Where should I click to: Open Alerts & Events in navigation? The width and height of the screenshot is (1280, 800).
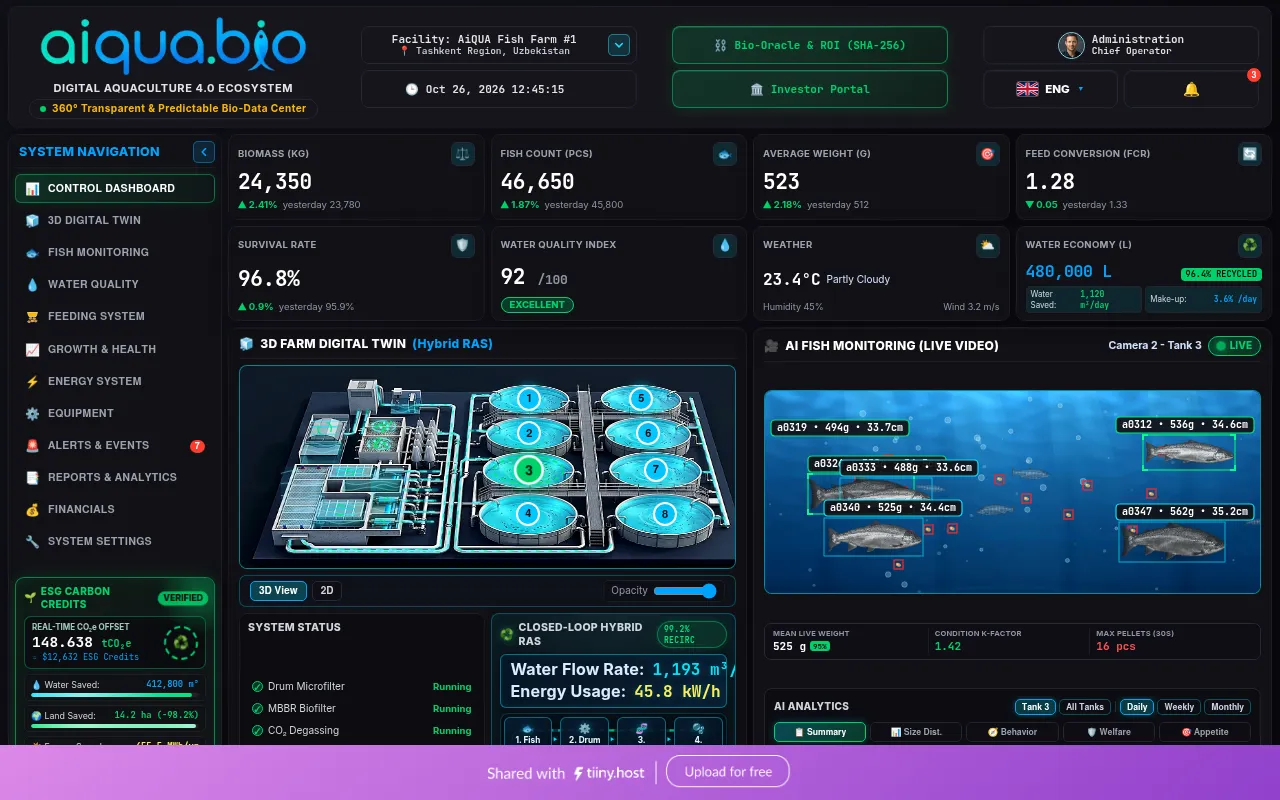coord(115,445)
